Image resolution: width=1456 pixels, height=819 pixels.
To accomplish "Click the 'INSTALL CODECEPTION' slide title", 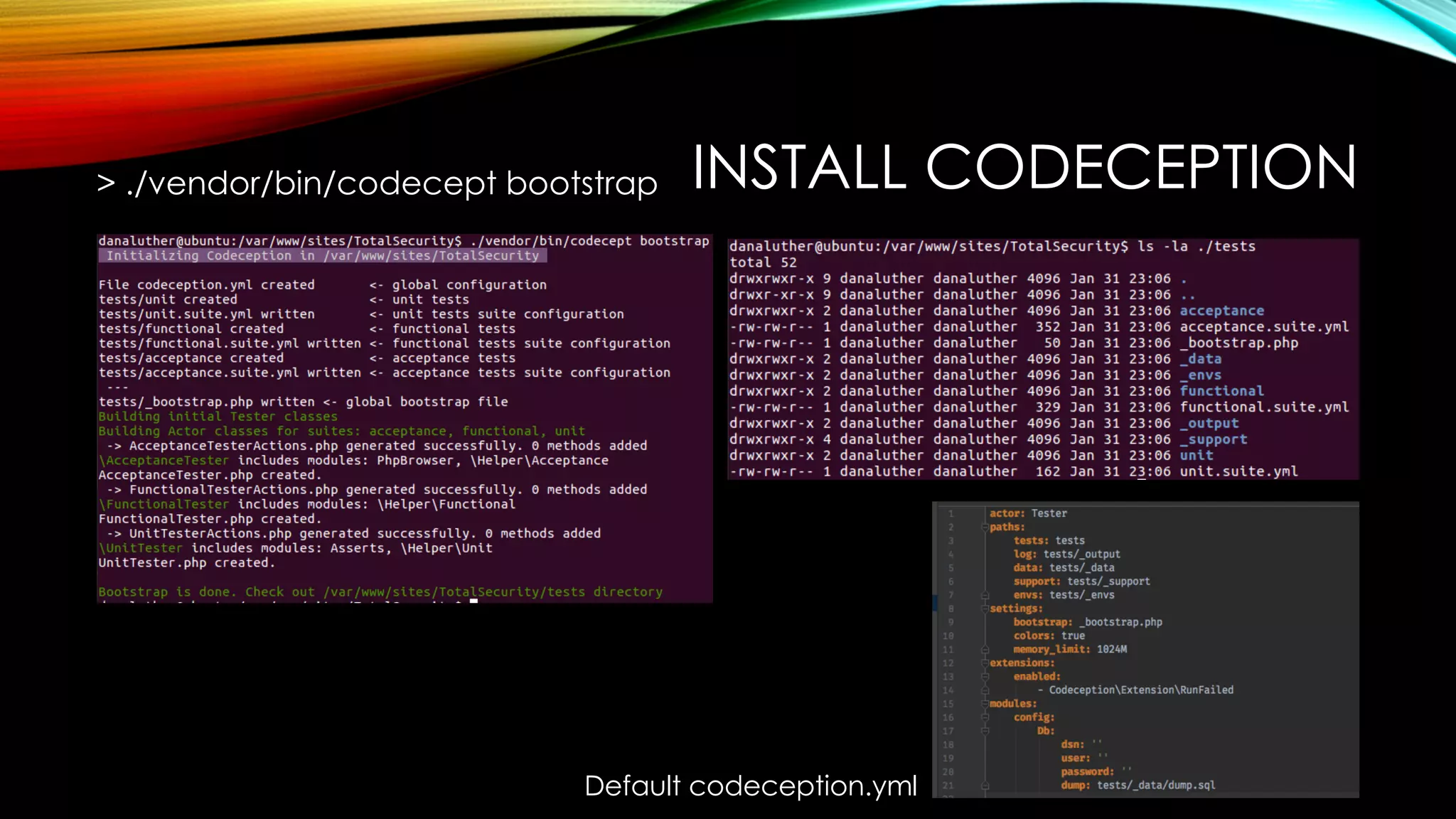I will [x=1024, y=167].
